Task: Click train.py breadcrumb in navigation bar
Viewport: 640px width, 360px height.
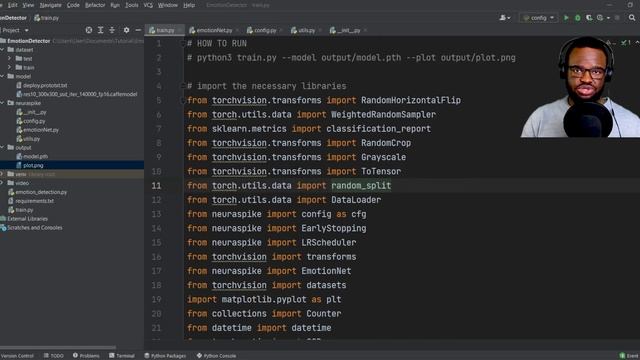Action: click(46, 18)
